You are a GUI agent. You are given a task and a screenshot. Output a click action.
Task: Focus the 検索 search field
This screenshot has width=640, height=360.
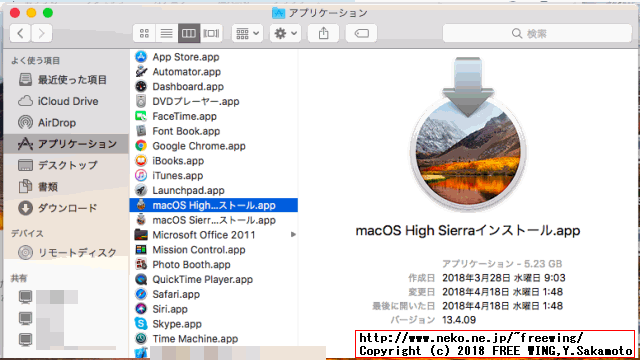click(x=537, y=33)
